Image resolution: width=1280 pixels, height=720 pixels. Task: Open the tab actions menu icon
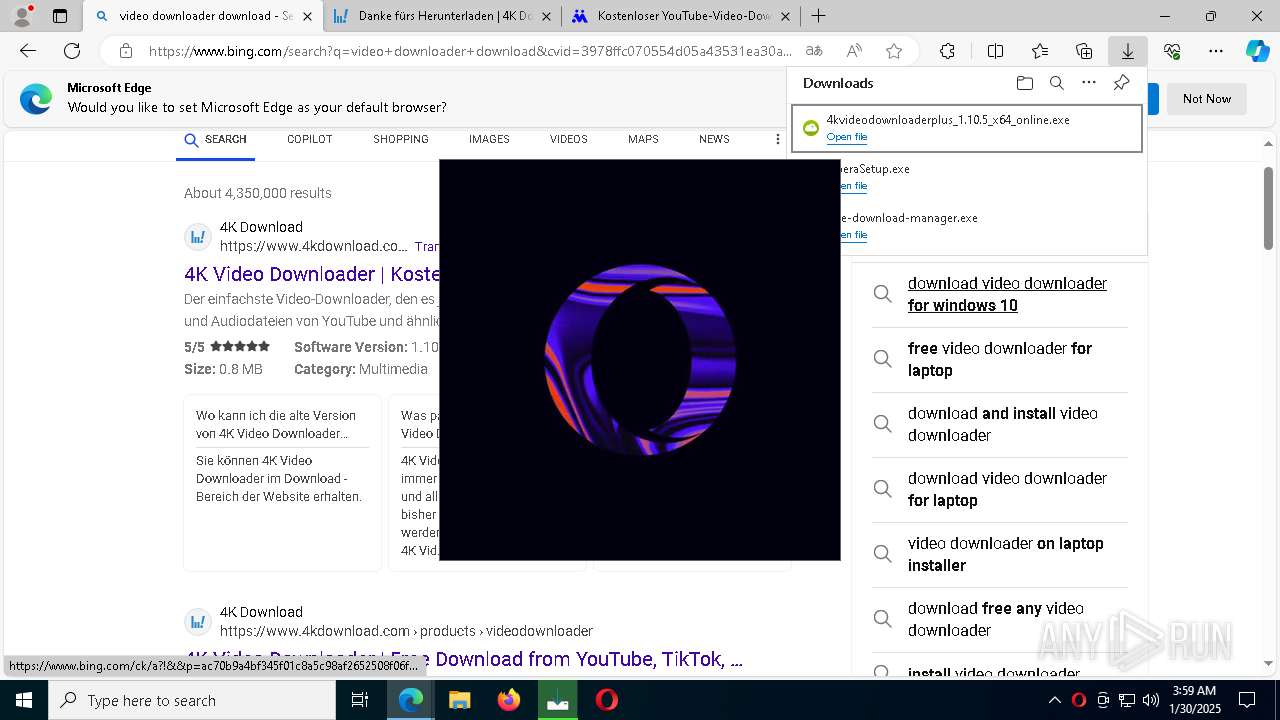[60, 16]
